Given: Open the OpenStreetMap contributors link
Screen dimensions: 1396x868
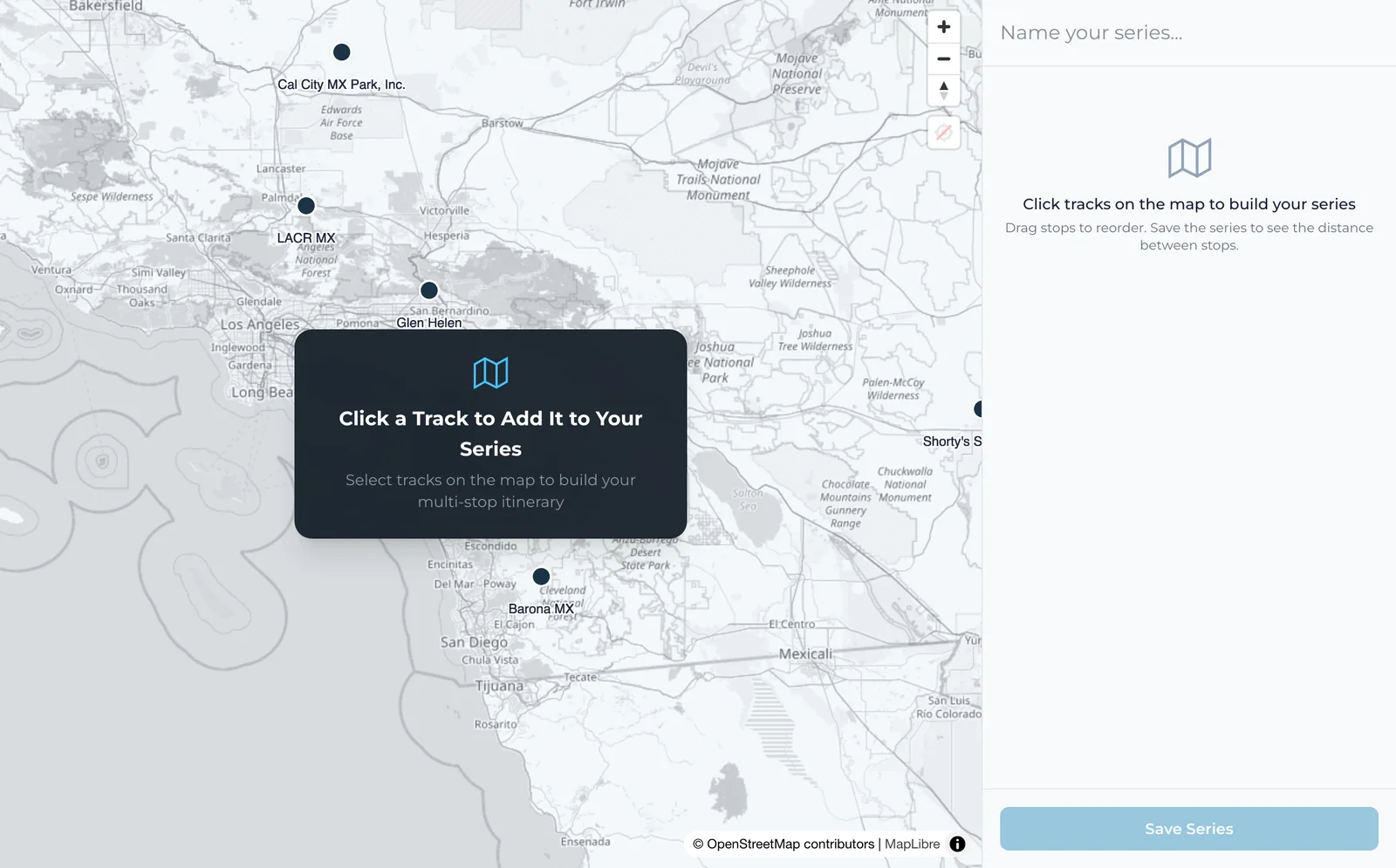Looking at the screenshot, I should tap(784, 844).
